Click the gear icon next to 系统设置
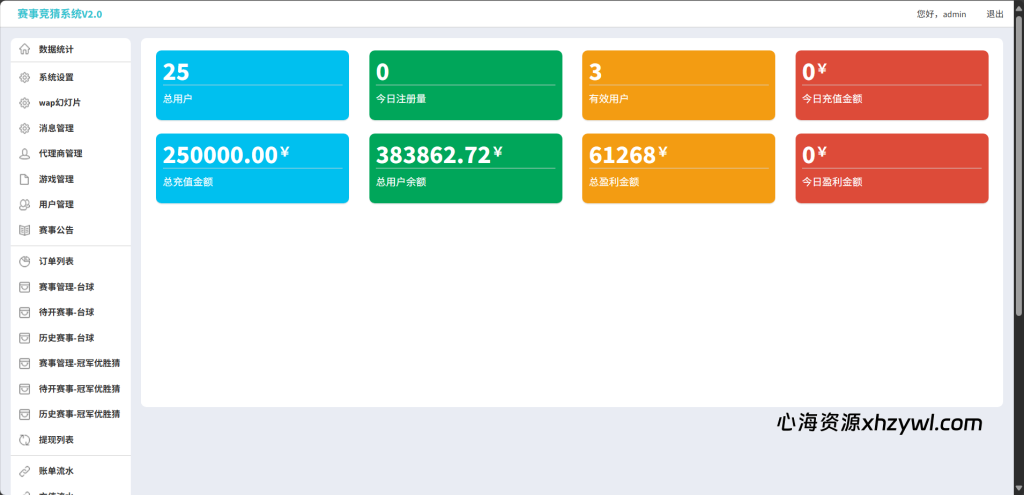 click(x=25, y=77)
